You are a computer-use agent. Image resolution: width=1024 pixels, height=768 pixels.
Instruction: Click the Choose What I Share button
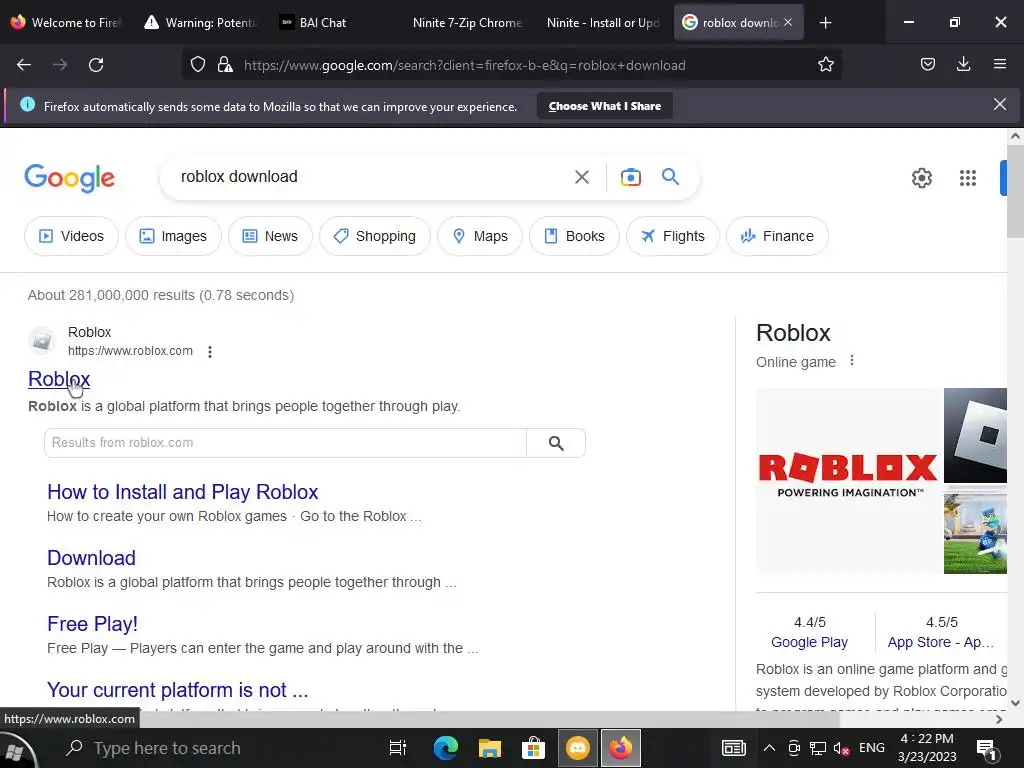pyautogui.click(x=605, y=106)
